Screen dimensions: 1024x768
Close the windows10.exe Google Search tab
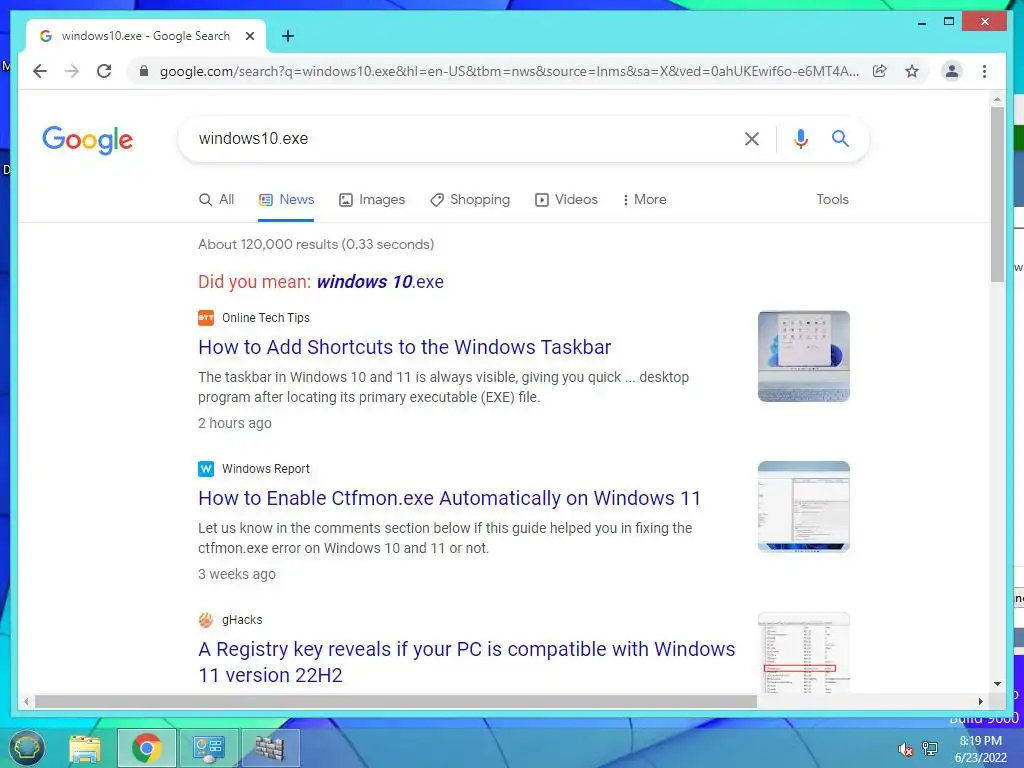[249, 37]
